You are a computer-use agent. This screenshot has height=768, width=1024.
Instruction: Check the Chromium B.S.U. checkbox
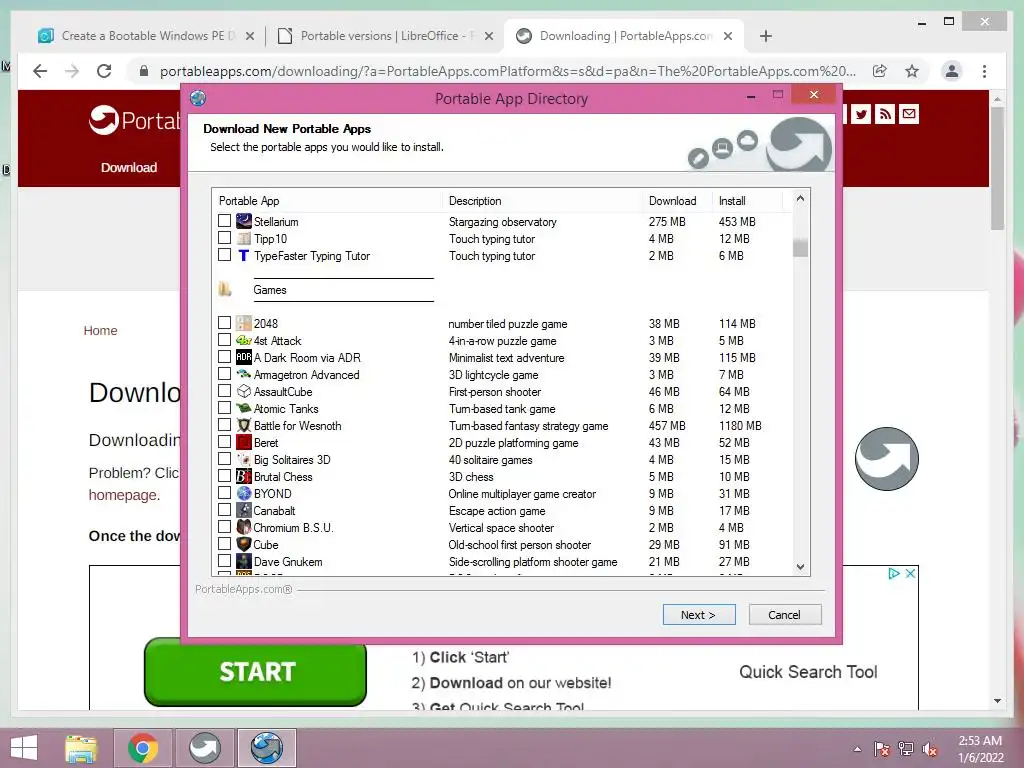click(x=224, y=526)
